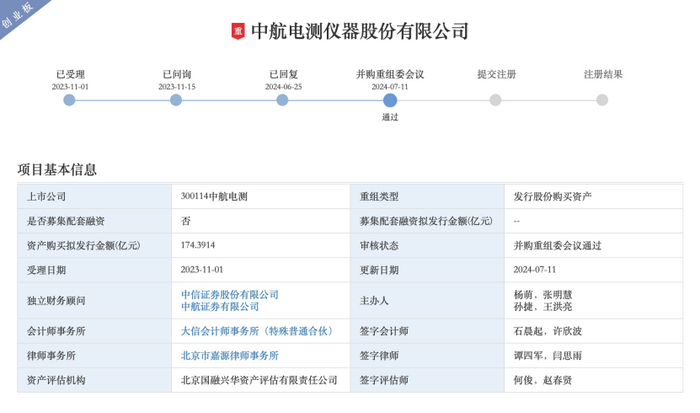
Task: Click the 已回复 timeline node dot
Action: click(x=282, y=100)
